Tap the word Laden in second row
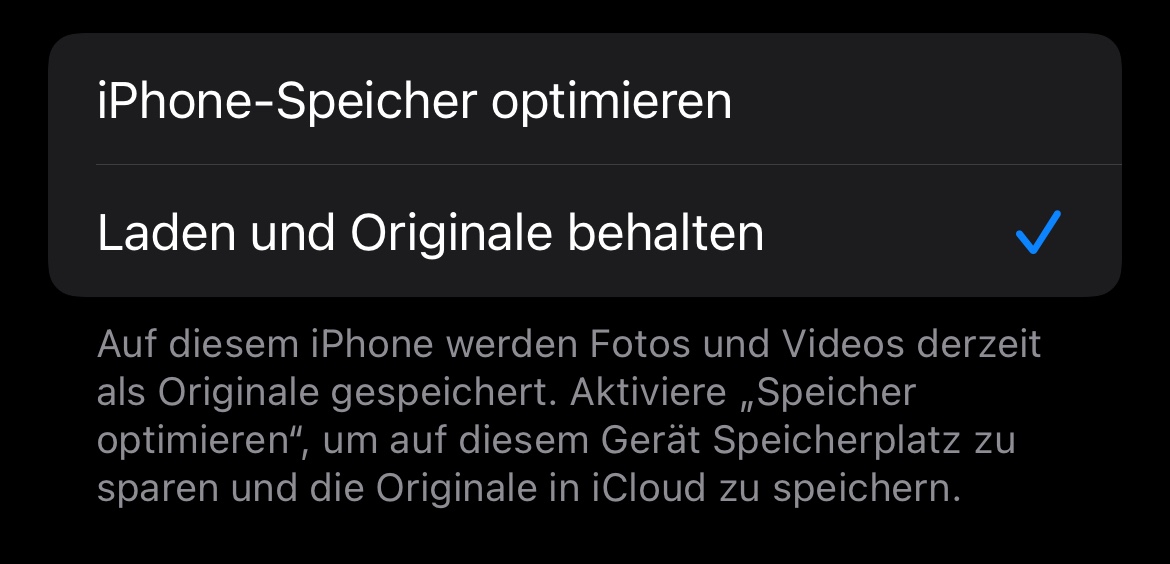The width and height of the screenshot is (1170, 564). [x=166, y=233]
